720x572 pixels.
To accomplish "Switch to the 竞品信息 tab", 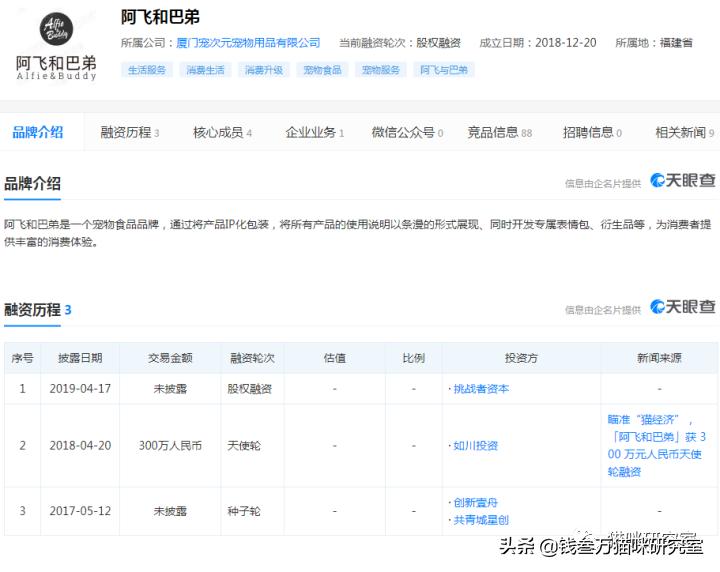I will [x=500, y=132].
